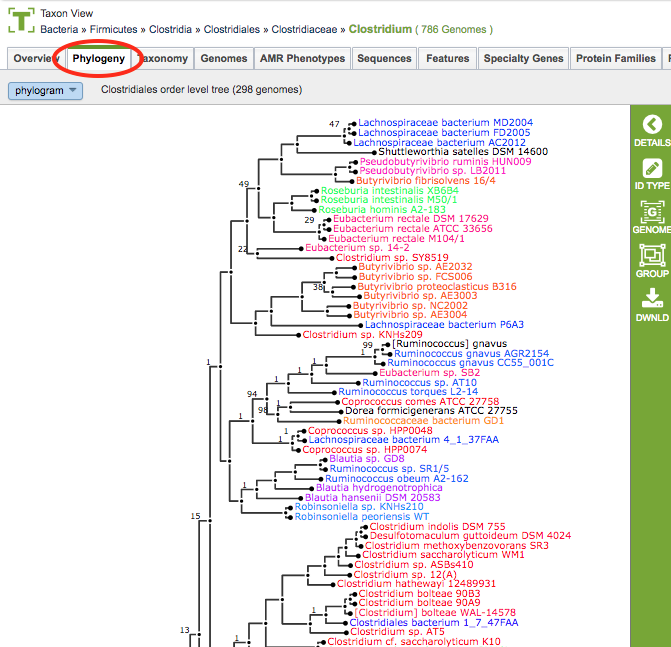Select Pseudobutyrivibrio ruminis HUN009
671x647 pixels.
[445, 162]
